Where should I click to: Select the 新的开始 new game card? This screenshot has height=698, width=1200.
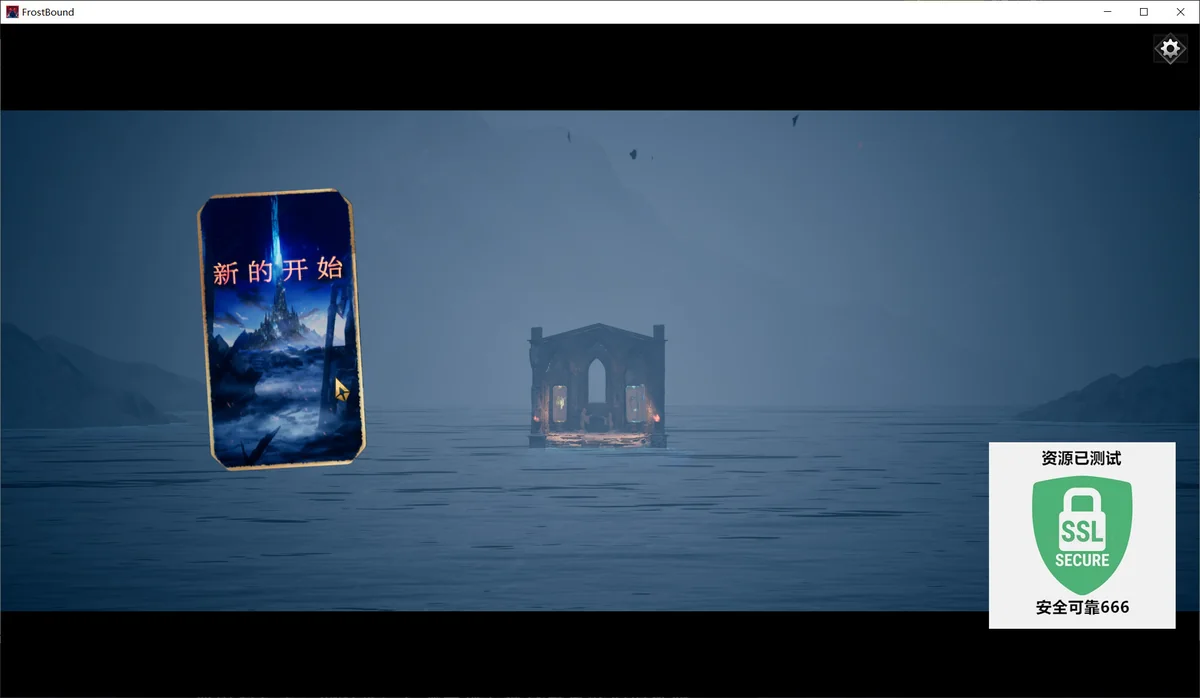[x=281, y=328]
